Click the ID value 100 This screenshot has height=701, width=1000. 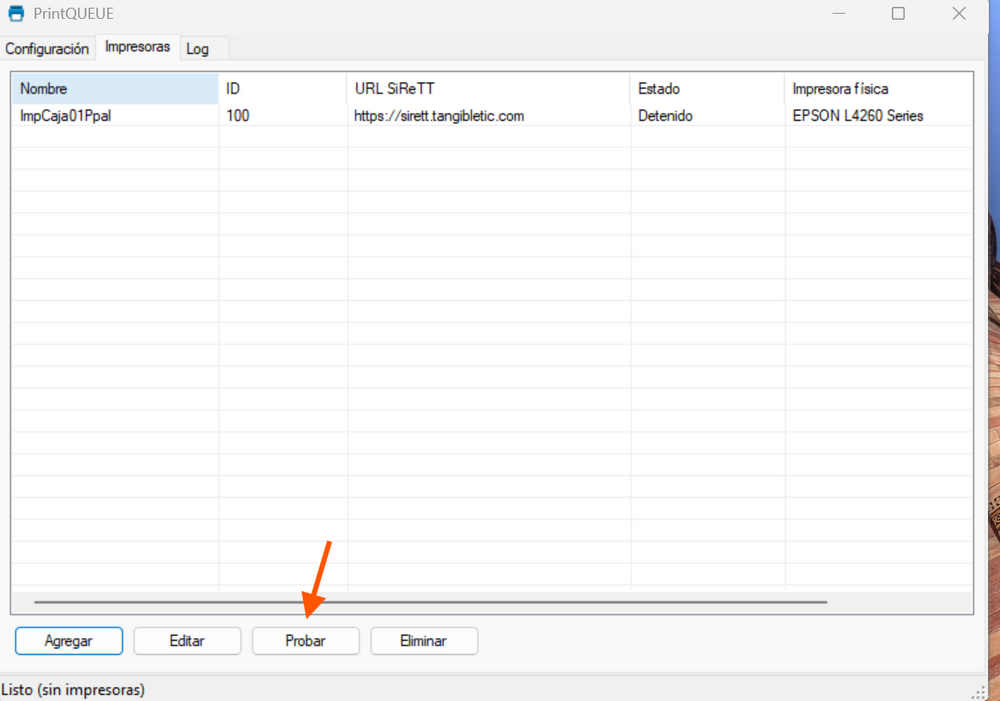pos(238,115)
